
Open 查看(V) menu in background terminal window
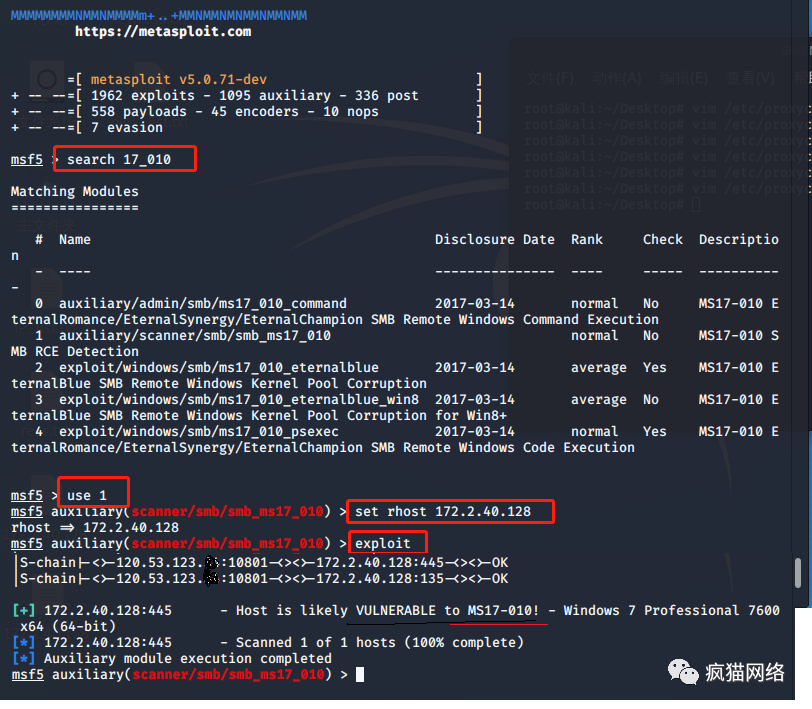pyautogui.click(x=750, y=79)
